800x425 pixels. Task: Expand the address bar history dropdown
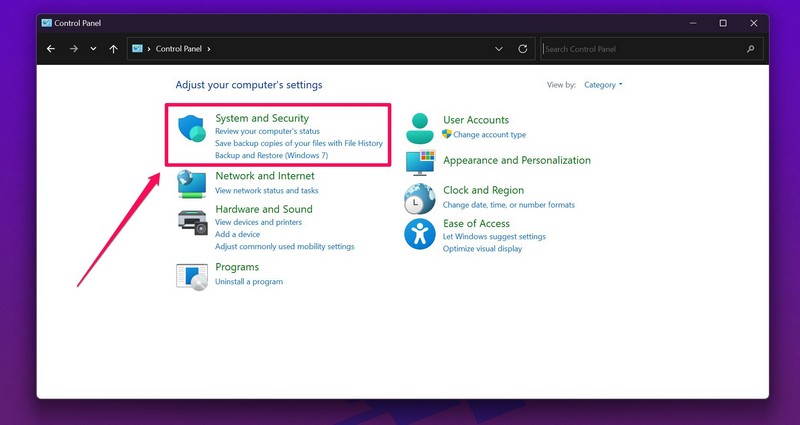point(499,48)
